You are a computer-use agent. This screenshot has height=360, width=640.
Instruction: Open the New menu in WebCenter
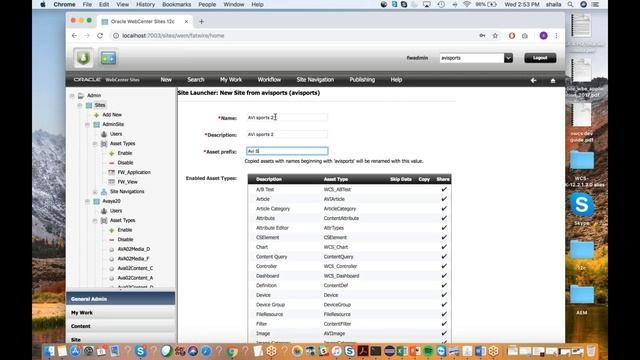point(166,80)
